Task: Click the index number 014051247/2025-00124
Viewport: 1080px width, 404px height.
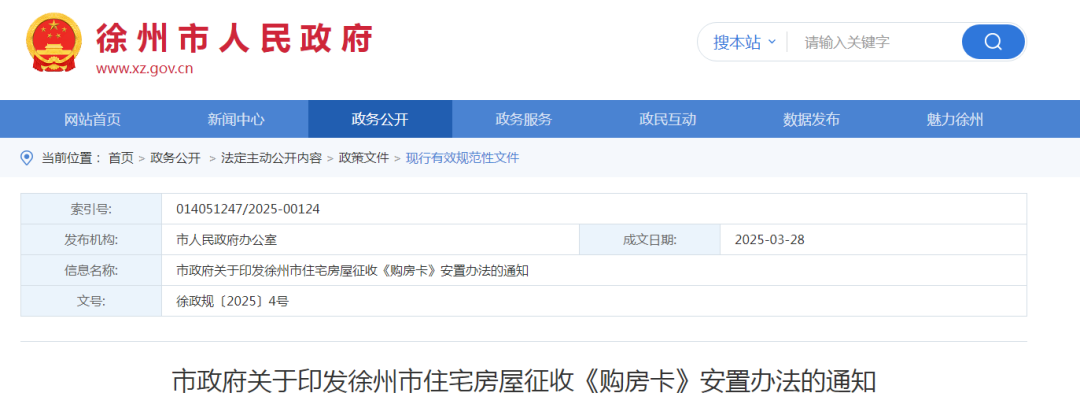Action: 248,209
